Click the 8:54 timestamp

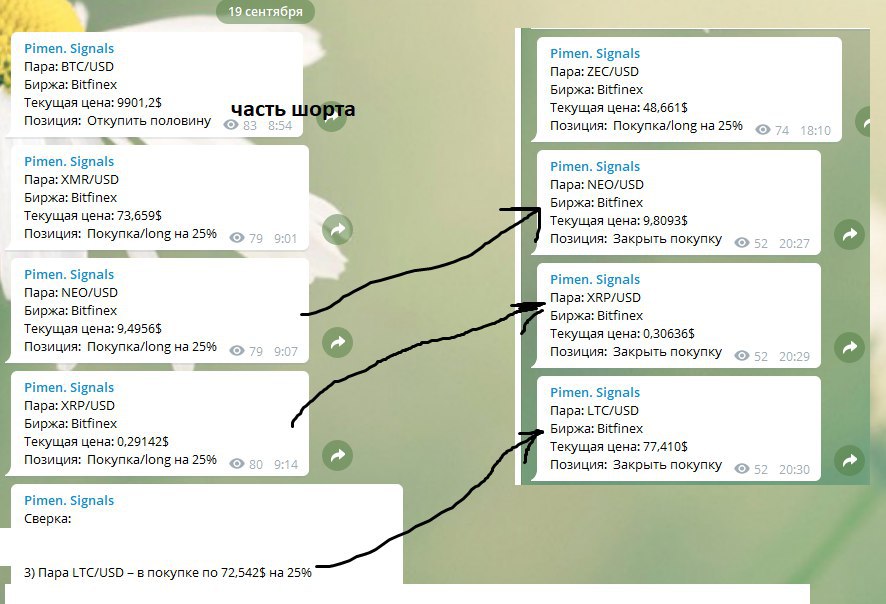click(x=280, y=125)
